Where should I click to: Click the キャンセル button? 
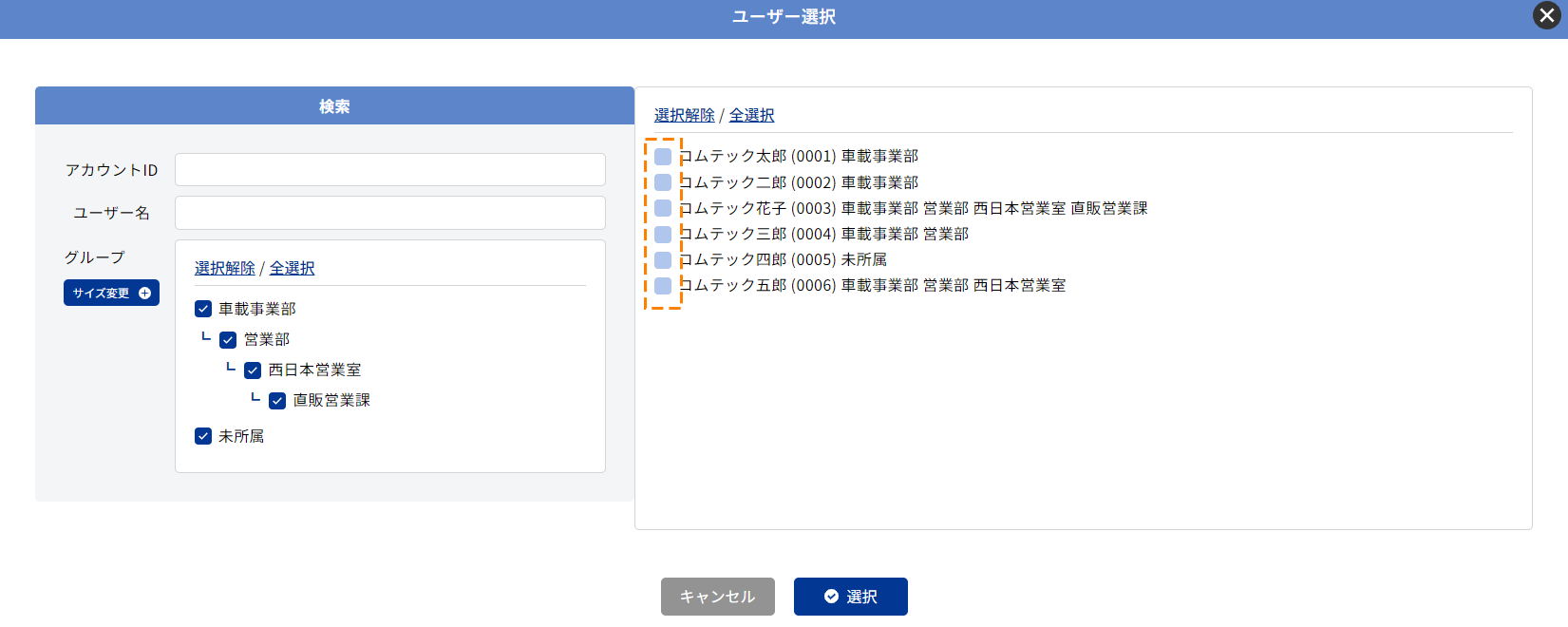click(718, 597)
